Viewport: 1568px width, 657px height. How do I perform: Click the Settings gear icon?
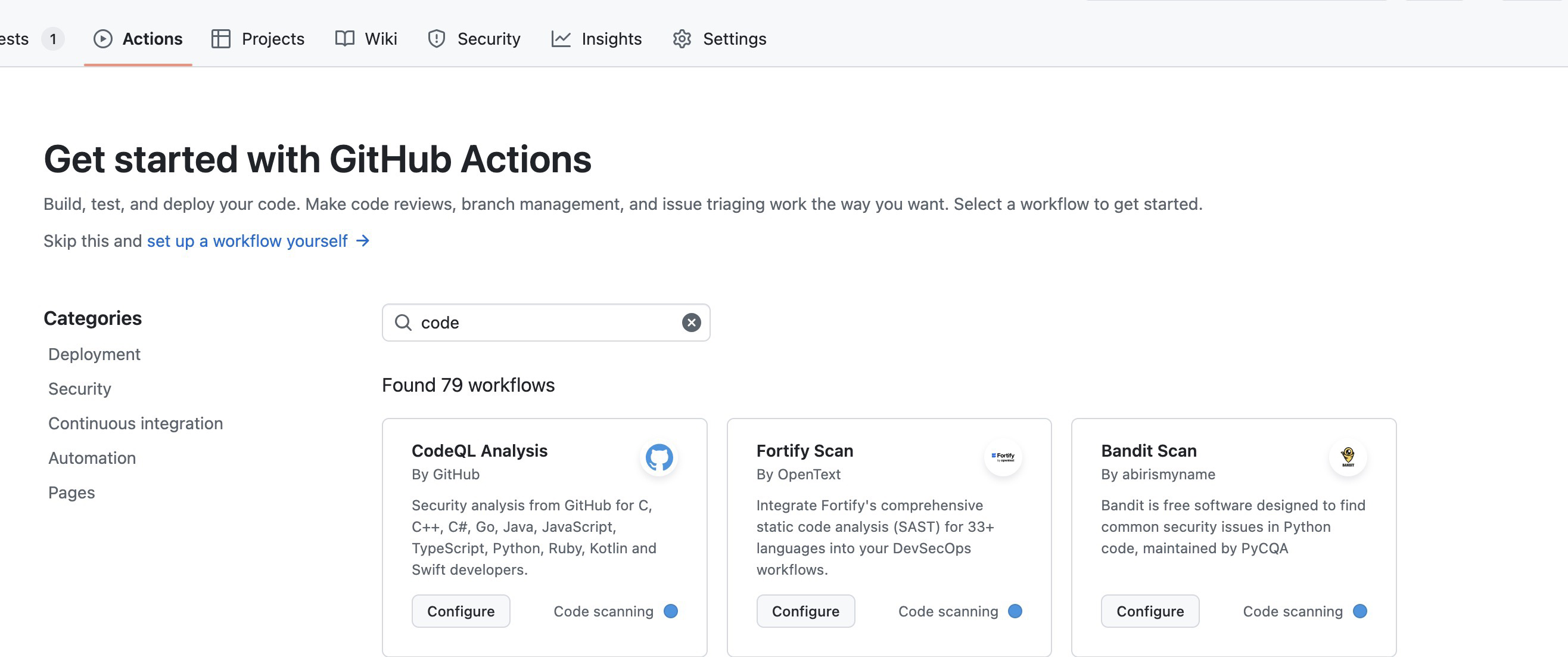682,39
